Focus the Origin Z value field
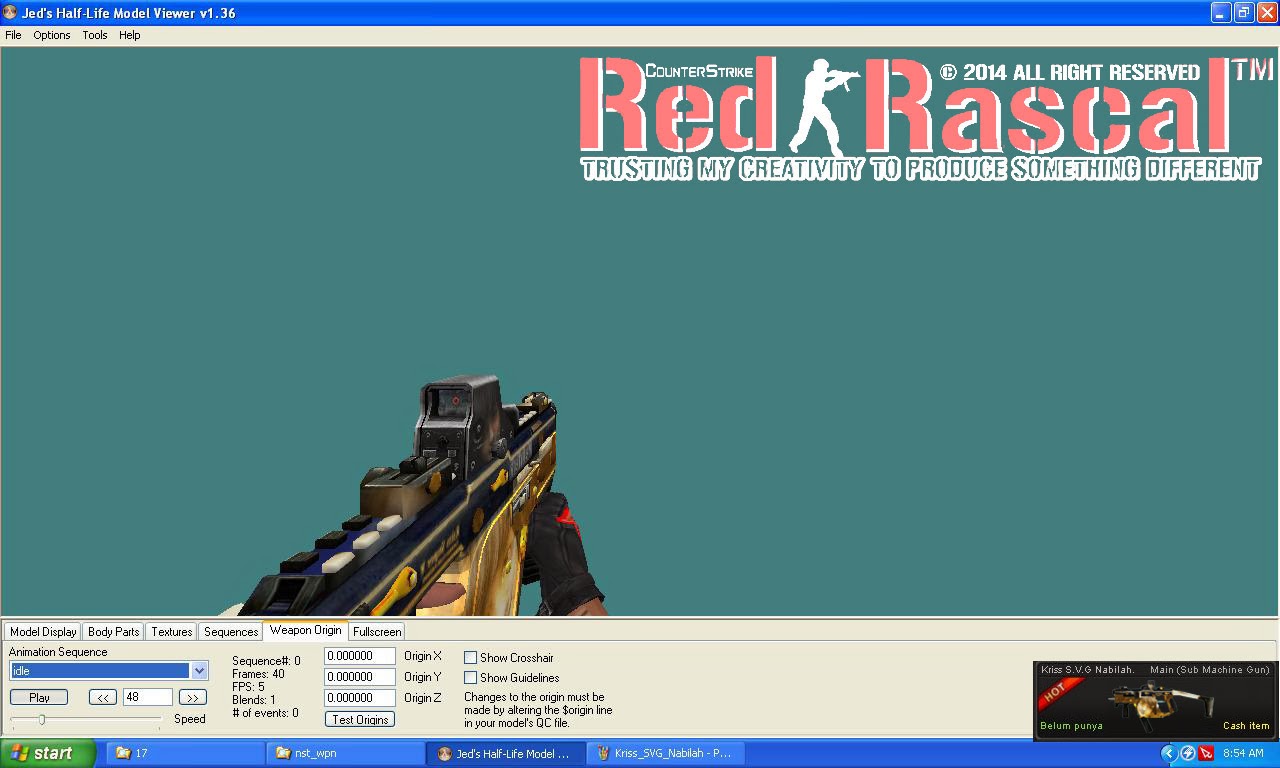Screen dimensions: 1280x768 (360, 698)
